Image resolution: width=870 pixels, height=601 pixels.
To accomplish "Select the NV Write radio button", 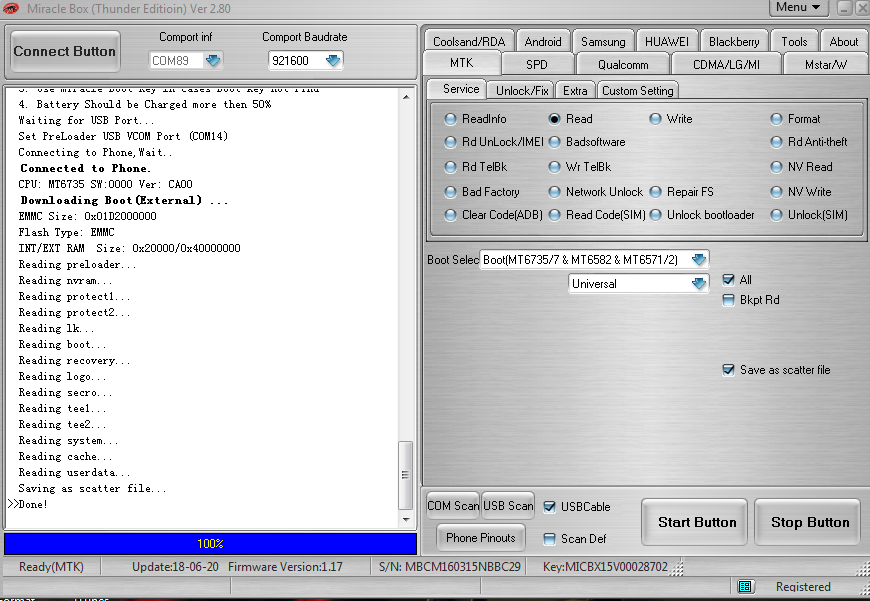I will [776, 192].
